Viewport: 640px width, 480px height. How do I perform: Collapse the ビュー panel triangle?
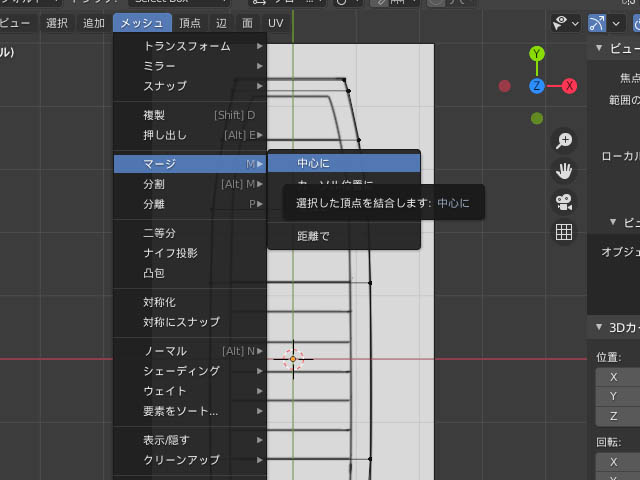[x=599, y=48]
